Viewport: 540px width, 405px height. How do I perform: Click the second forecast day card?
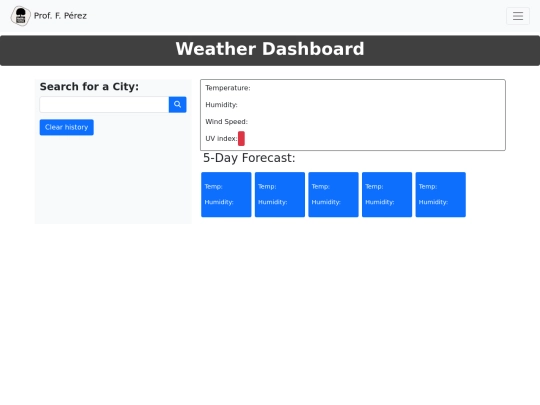pyautogui.click(x=280, y=195)
